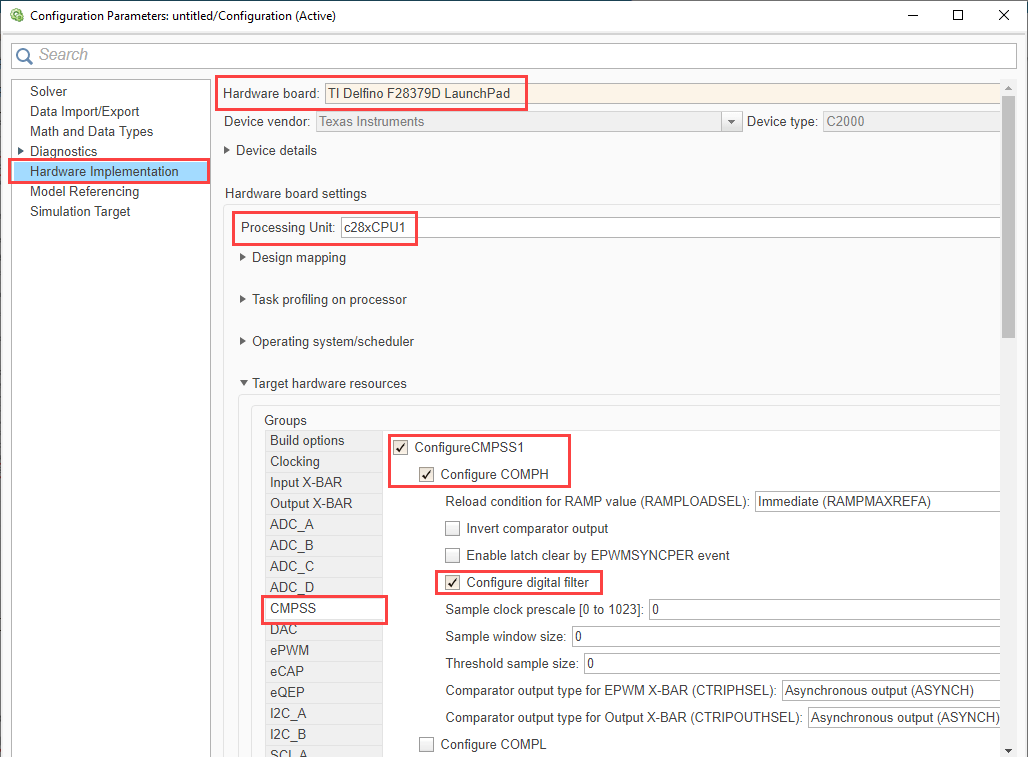1028x757 pixels.
Task: Open the Clocking group
Action: (x=294, y=461)
